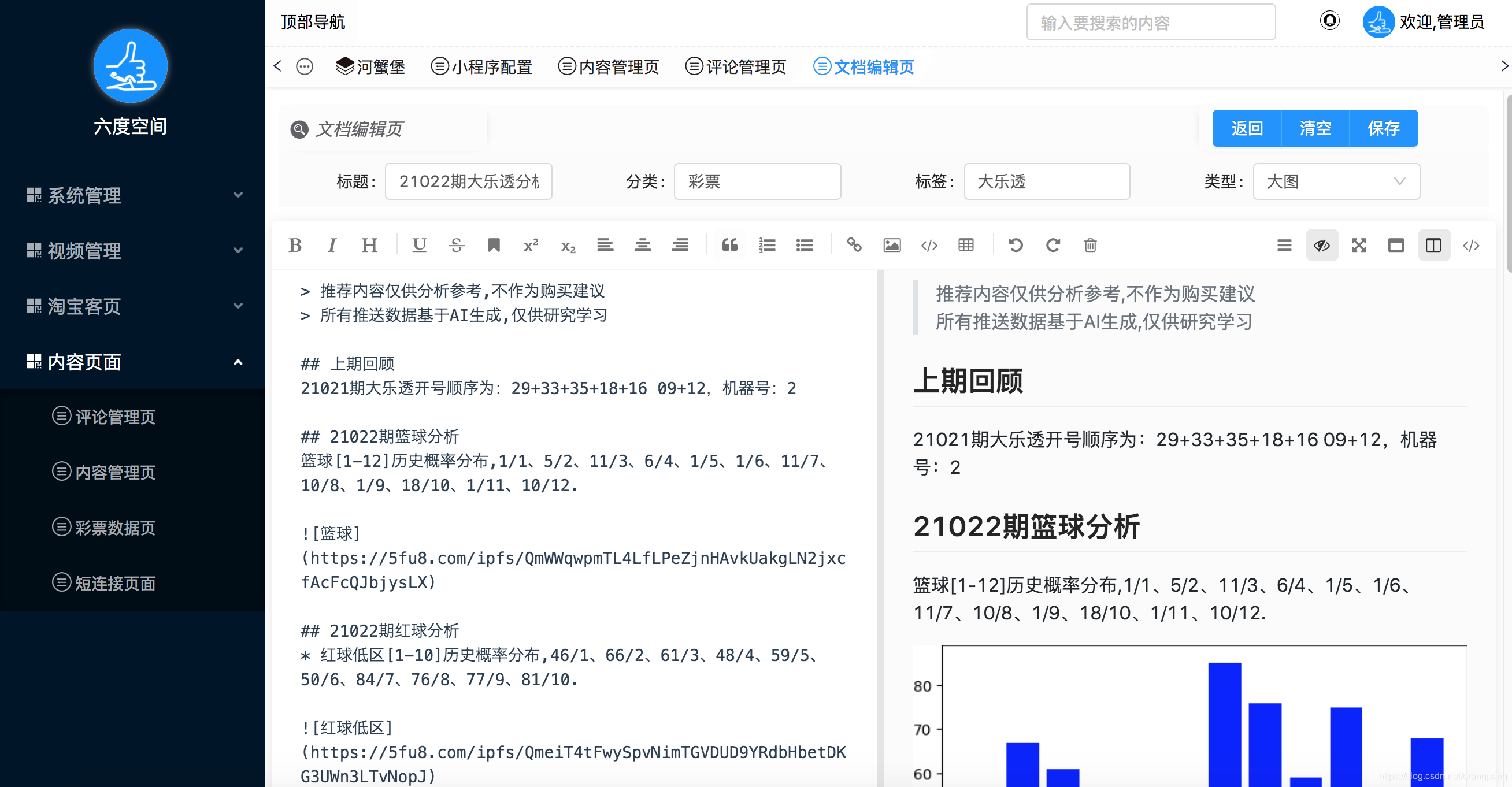
Task: Align text left
Action: coord(605,246)
